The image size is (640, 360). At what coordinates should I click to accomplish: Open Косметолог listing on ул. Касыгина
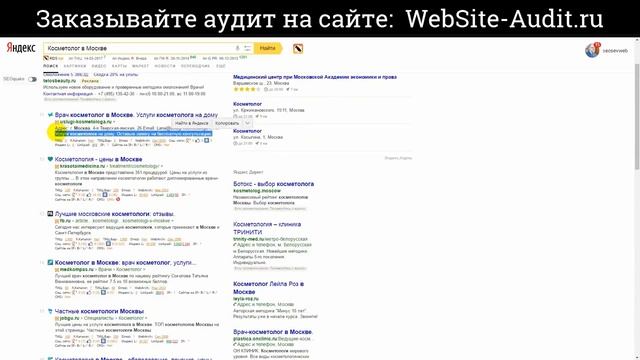[x=247, y=131]
